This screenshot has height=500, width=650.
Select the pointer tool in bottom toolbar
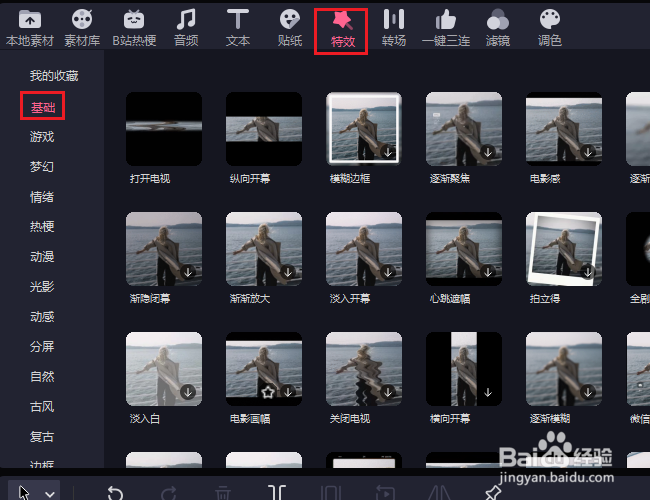(24, 493)
